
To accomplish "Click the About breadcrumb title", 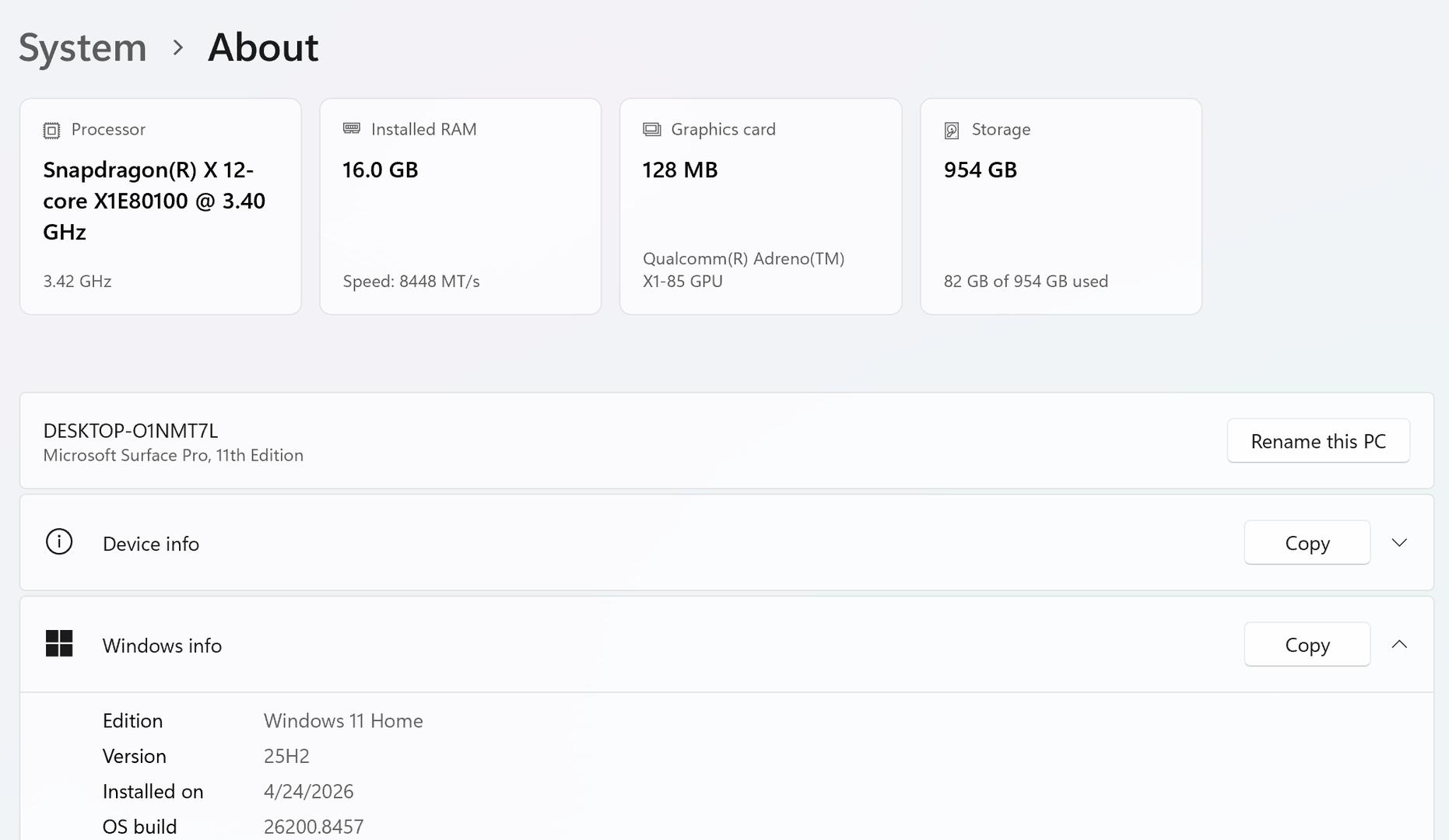I will 263,47.
